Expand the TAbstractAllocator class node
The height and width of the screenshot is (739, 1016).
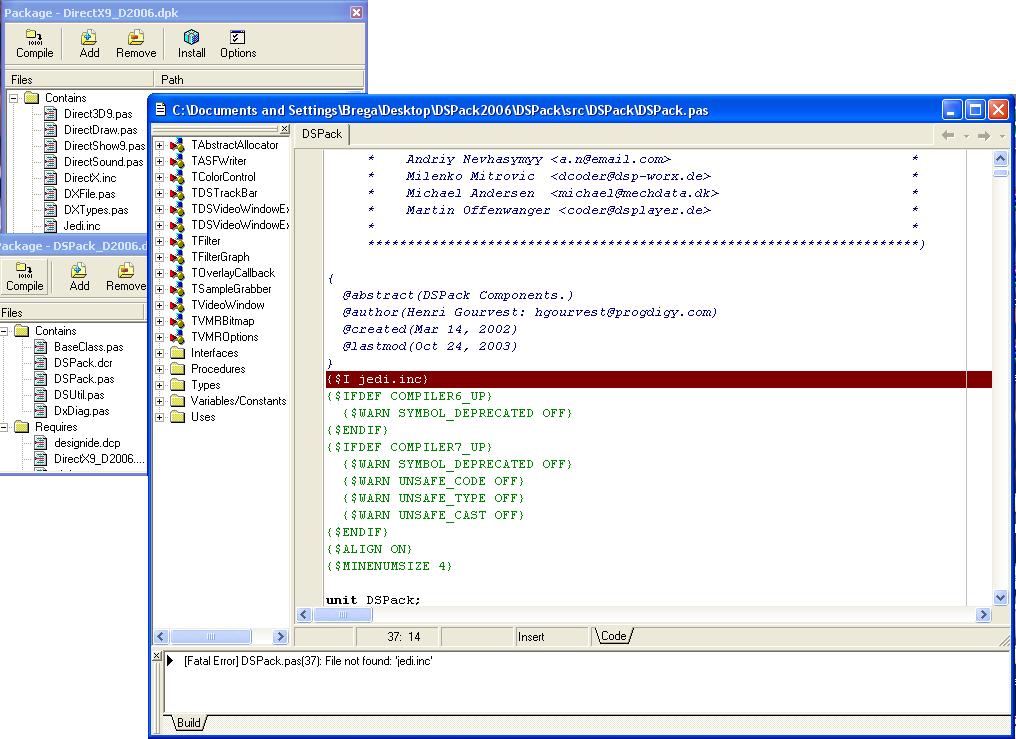click(159, 145)
